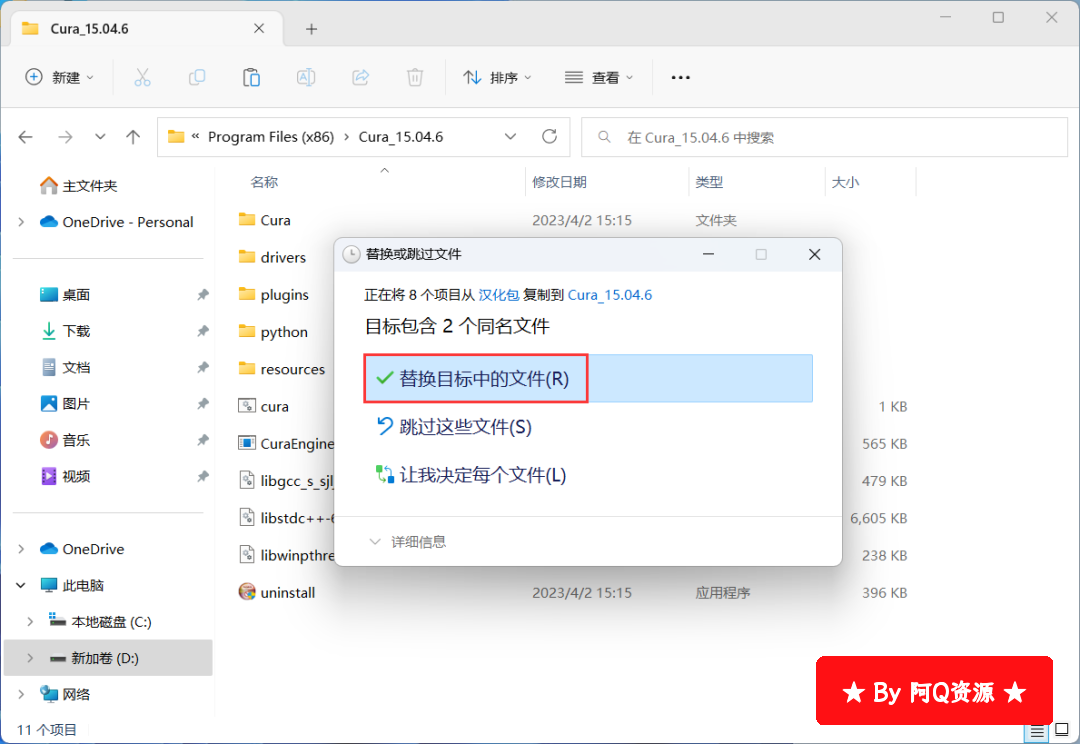Go back with the left arrow
Screen dimensions: 1080x744
click(25, 137)
